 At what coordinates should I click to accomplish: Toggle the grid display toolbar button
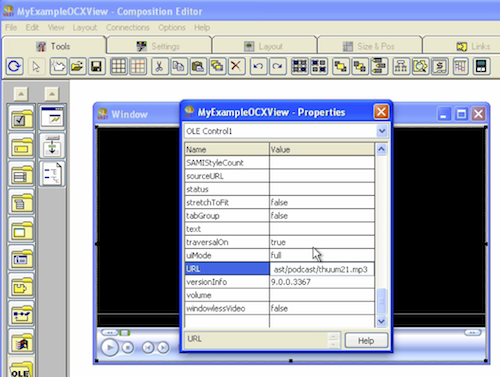pos(118,66)
